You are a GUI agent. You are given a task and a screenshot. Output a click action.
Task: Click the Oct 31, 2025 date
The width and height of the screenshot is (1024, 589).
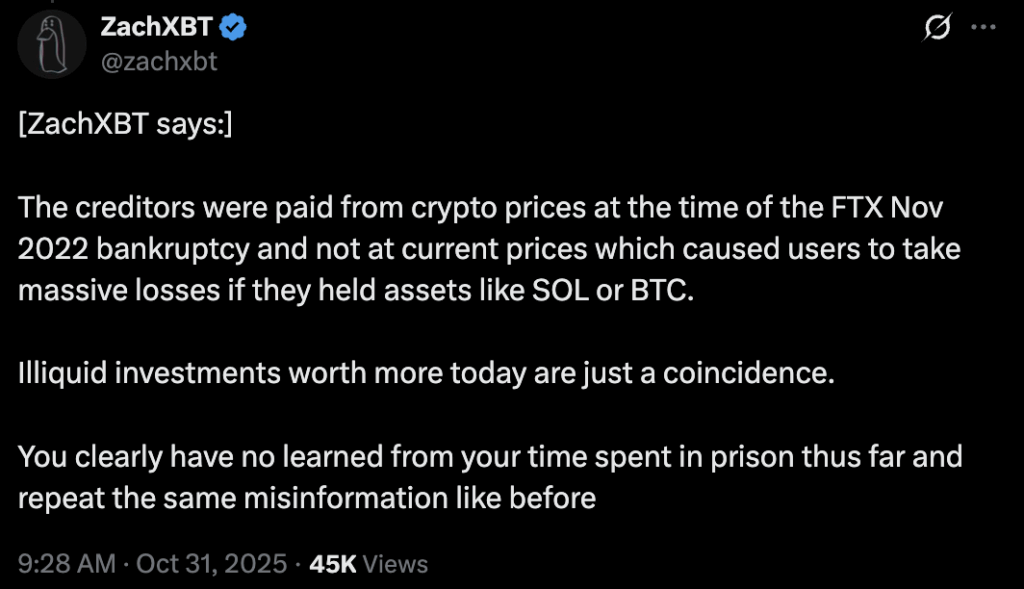[x=213, y=564]
